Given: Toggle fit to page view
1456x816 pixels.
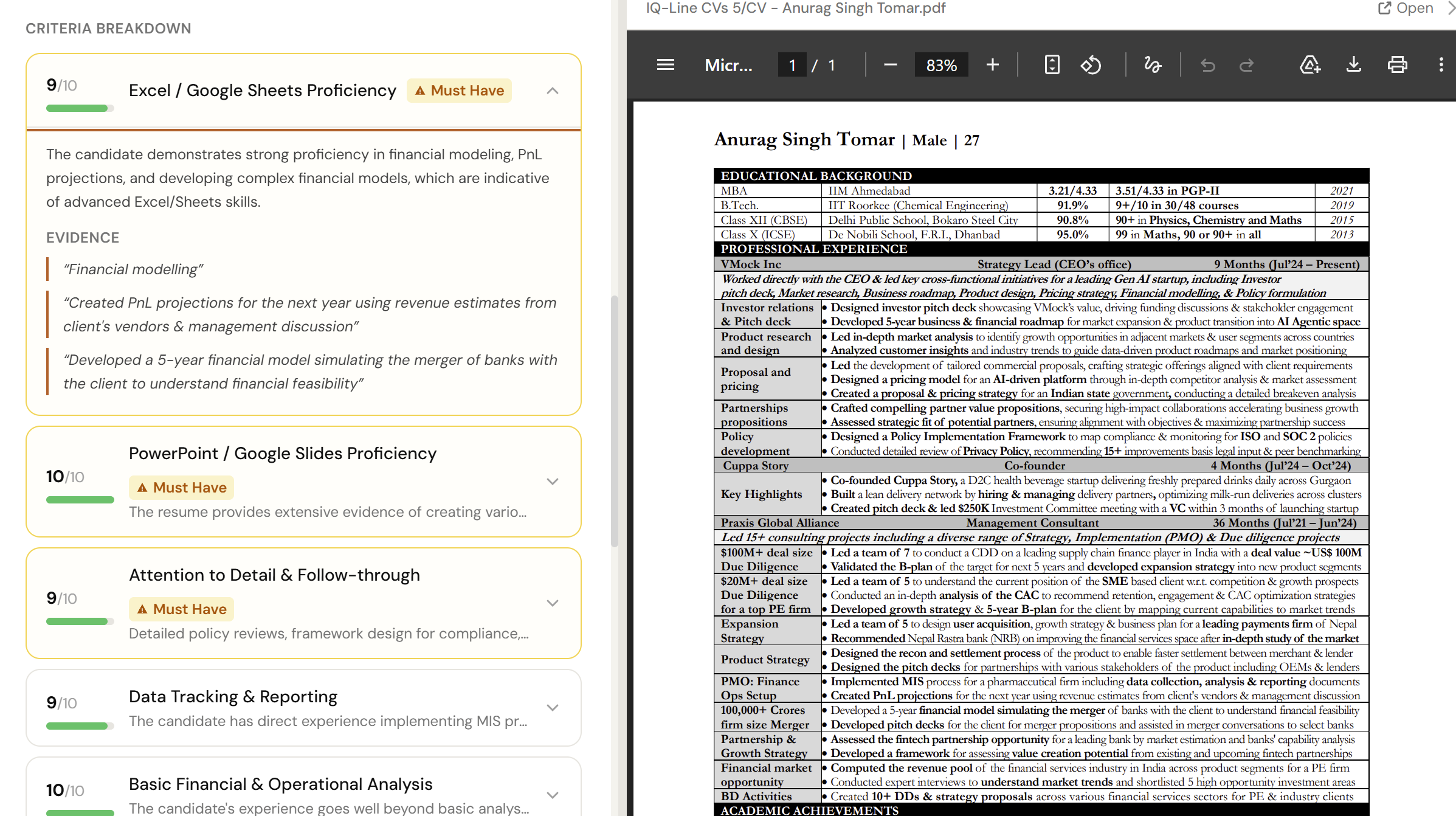Looking at the screenshot, I should (1052, 65).
